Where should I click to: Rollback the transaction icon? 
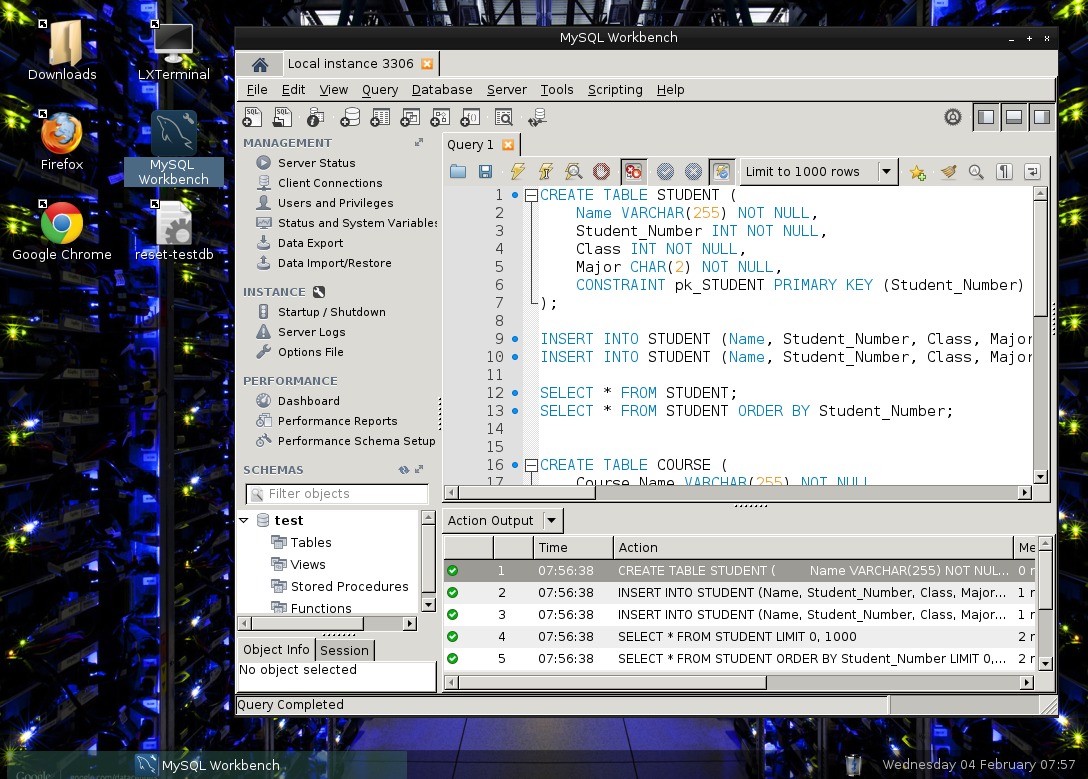click(693, 171)
